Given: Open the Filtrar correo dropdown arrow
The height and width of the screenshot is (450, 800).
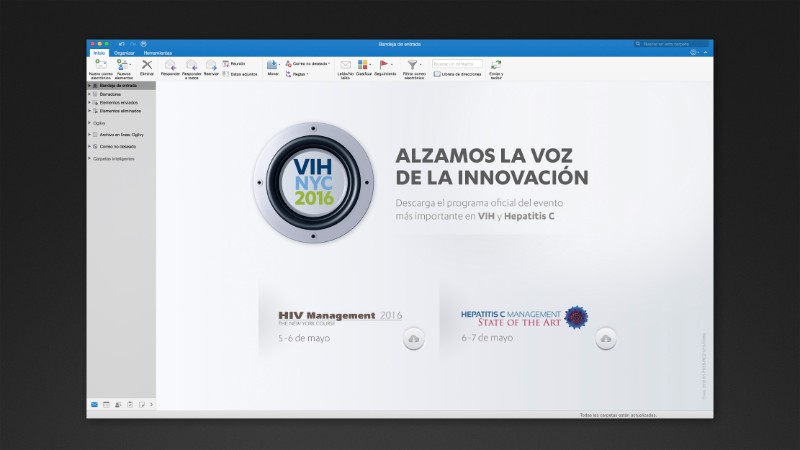Looking at the screenshot, I should (420, 65).
